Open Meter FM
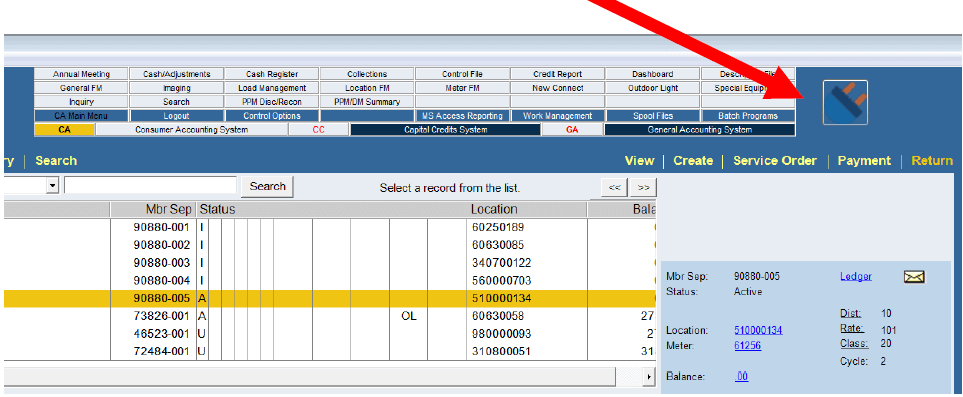The height and width of the screenshot is (397, 963). pos(462,88)
